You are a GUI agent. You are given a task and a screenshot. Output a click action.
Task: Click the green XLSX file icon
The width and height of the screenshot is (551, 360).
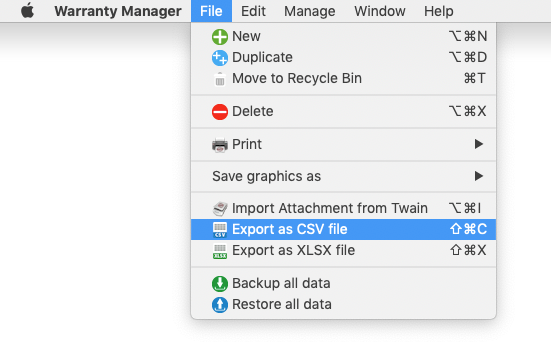[x=220, y=251]
